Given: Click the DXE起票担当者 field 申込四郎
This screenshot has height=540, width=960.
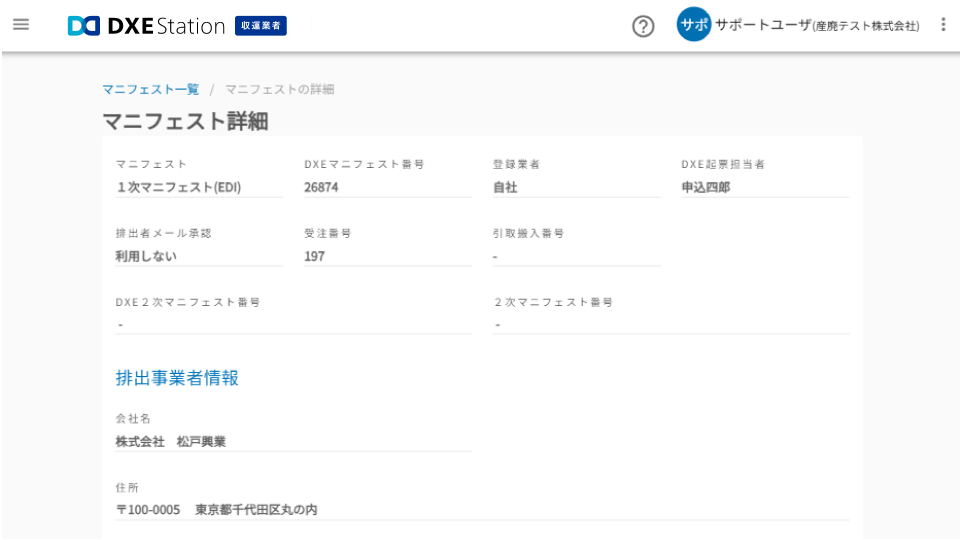Looking at the screenshot, I should pos(764,187).
